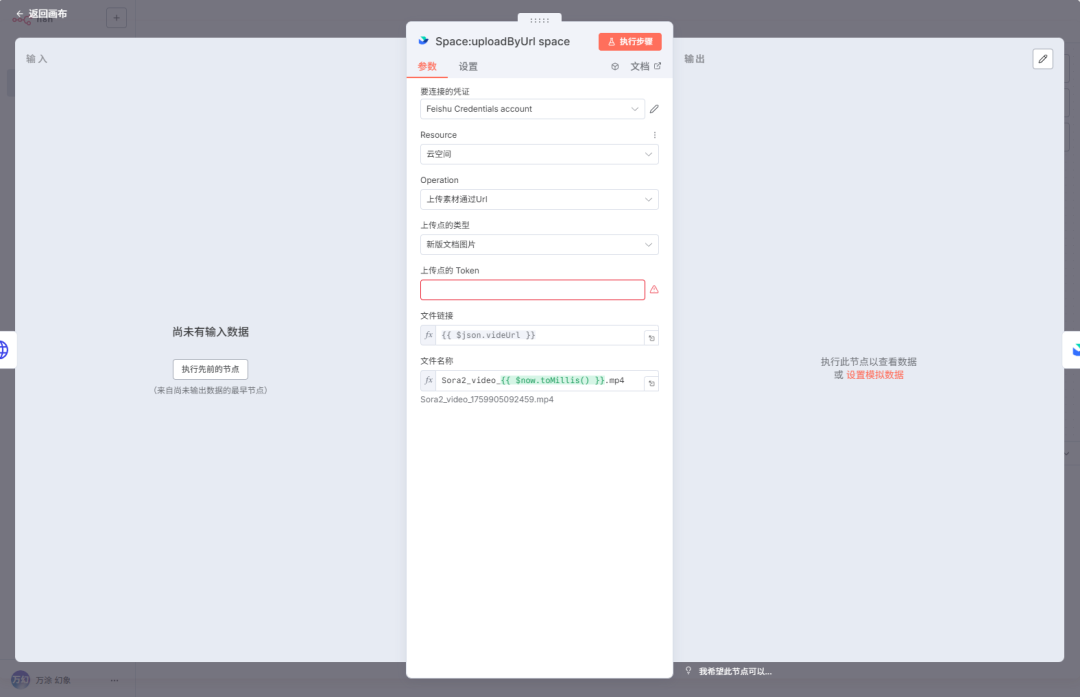Open the Feishu Credentials account dropdown
The width and height of the screenshot is (1080, 697).
pos(532,109)
